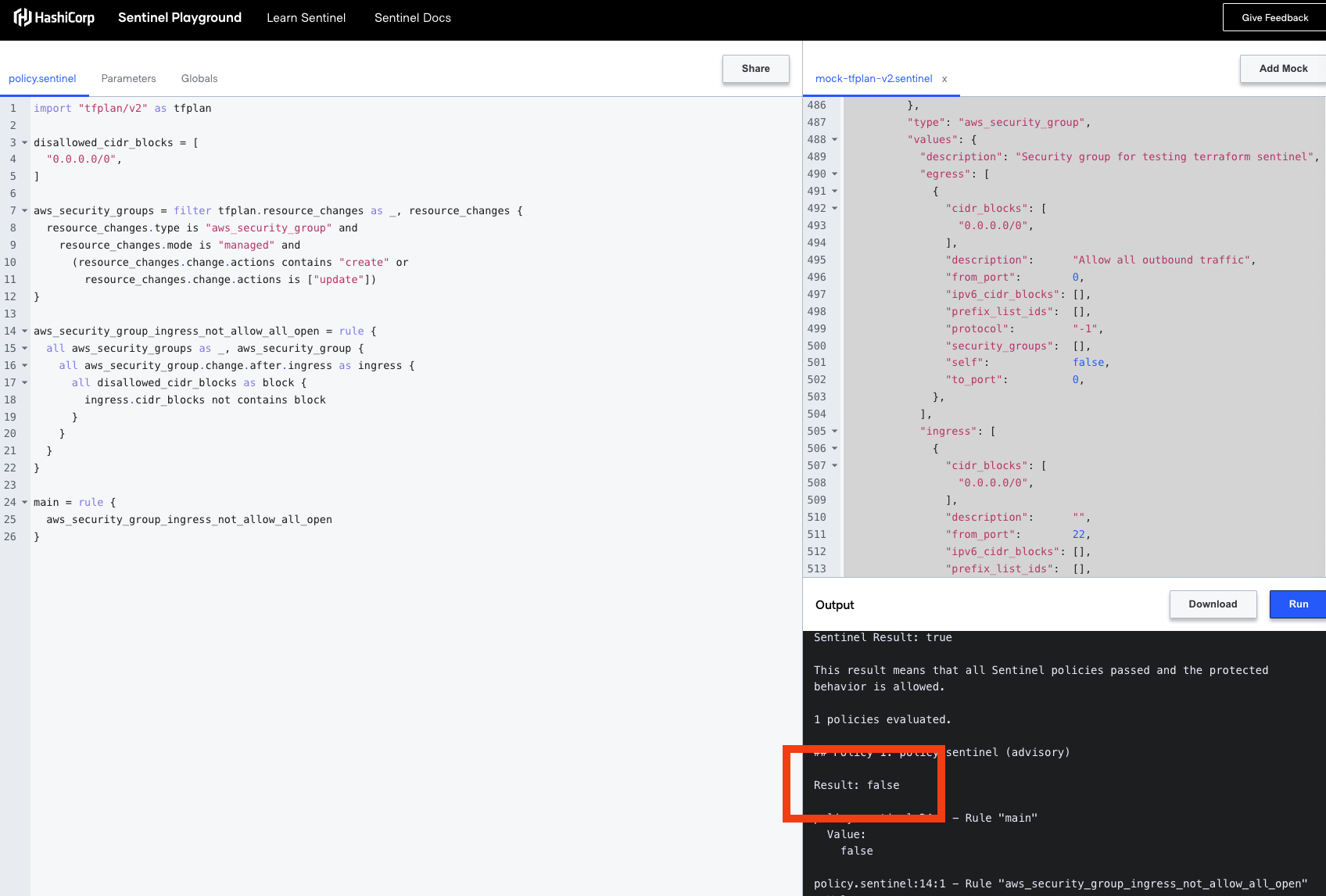Click the "ingress" key on mock line 505
Viewport: 1326px width, 896px height.
point(948,431)
